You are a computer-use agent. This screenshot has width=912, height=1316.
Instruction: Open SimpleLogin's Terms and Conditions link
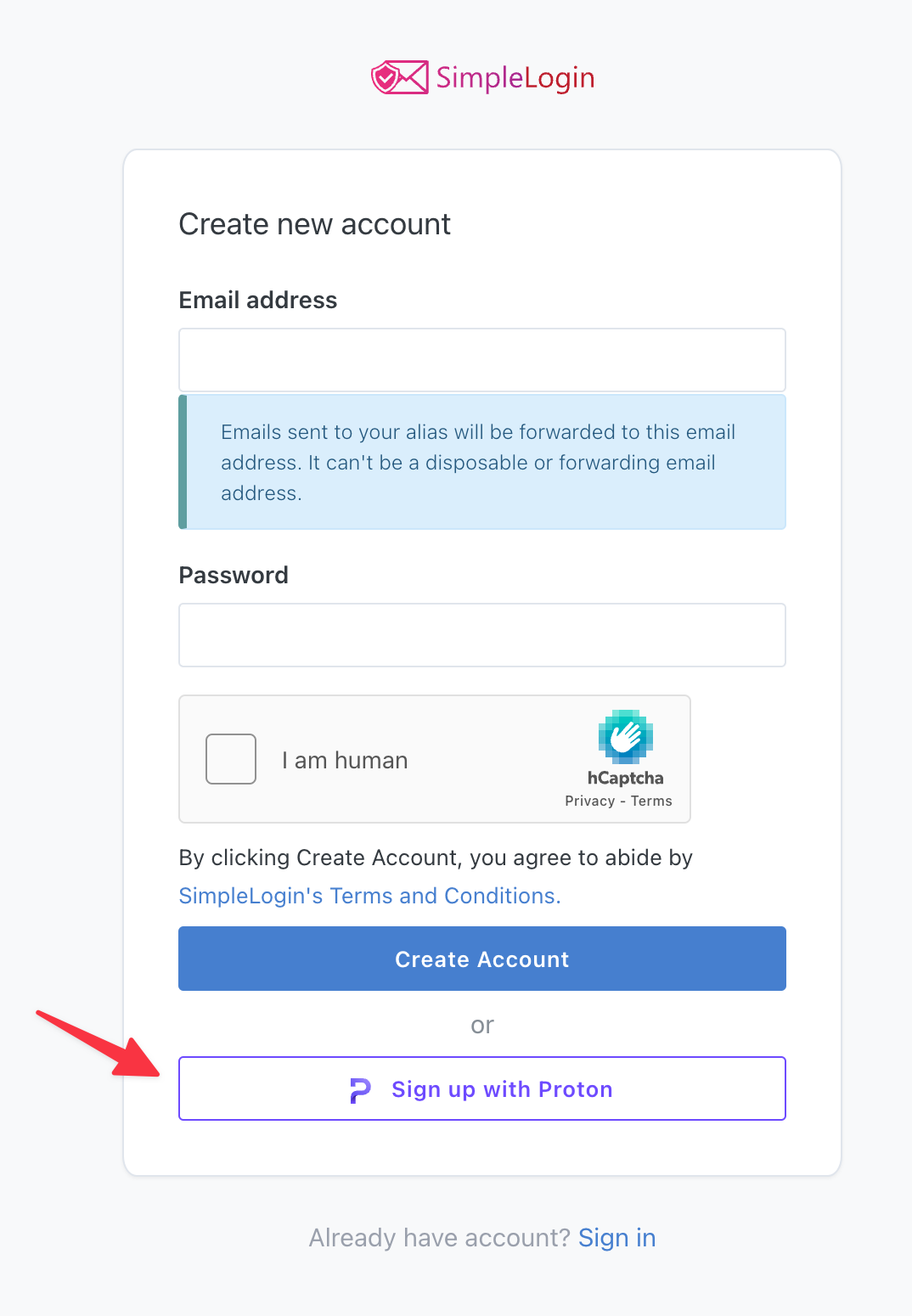coord(369,896)
